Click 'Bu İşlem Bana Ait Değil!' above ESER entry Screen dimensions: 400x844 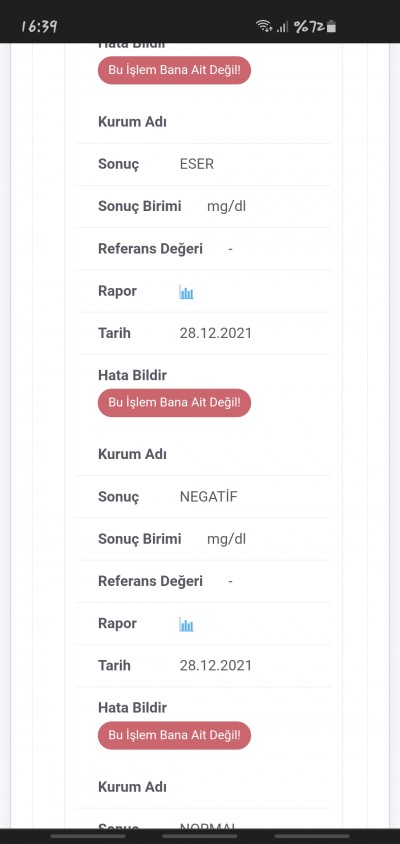pyautogui.click(x=174, y=71)
